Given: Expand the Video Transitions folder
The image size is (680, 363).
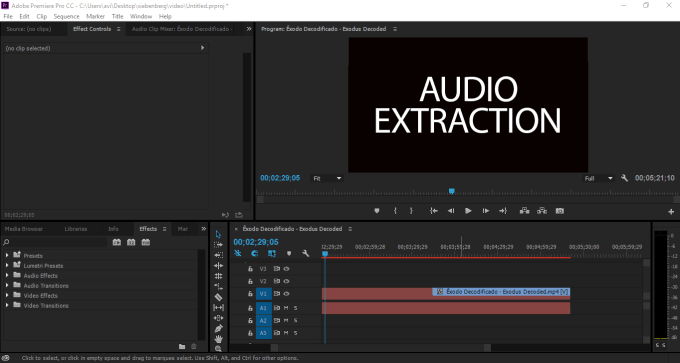Looking at the screenshot, I should (7, 305).
